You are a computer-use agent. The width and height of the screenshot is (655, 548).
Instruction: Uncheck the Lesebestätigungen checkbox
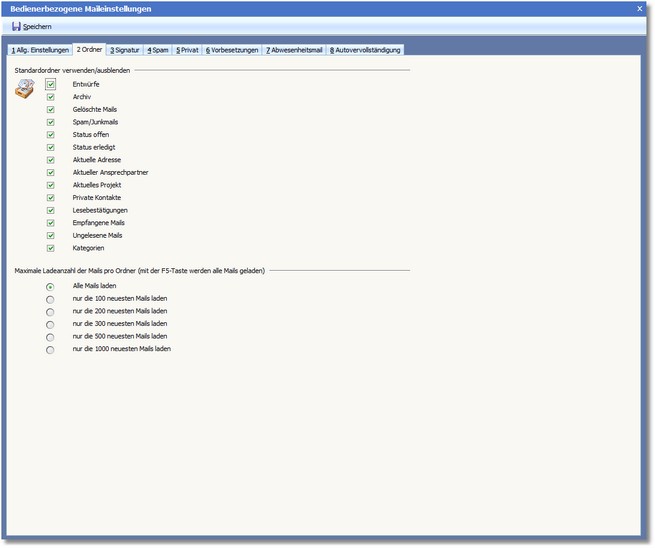50,211
